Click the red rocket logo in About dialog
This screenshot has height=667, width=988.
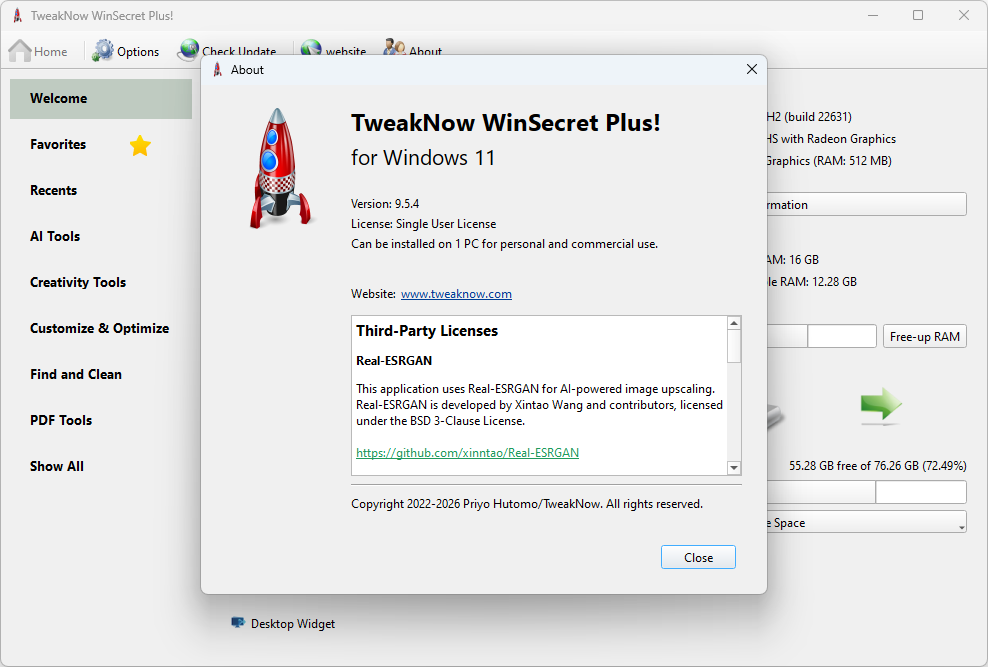click(280, 168)
